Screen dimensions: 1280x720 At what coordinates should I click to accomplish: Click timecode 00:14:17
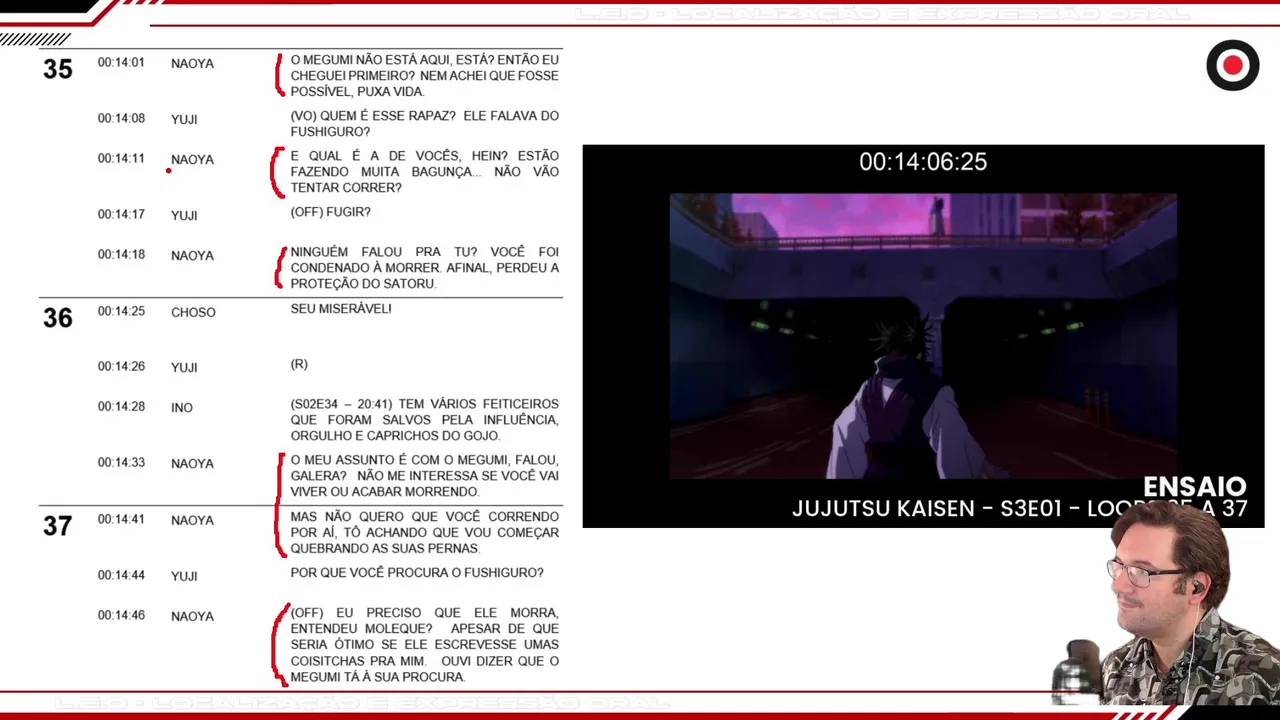[x=121, y=214]
